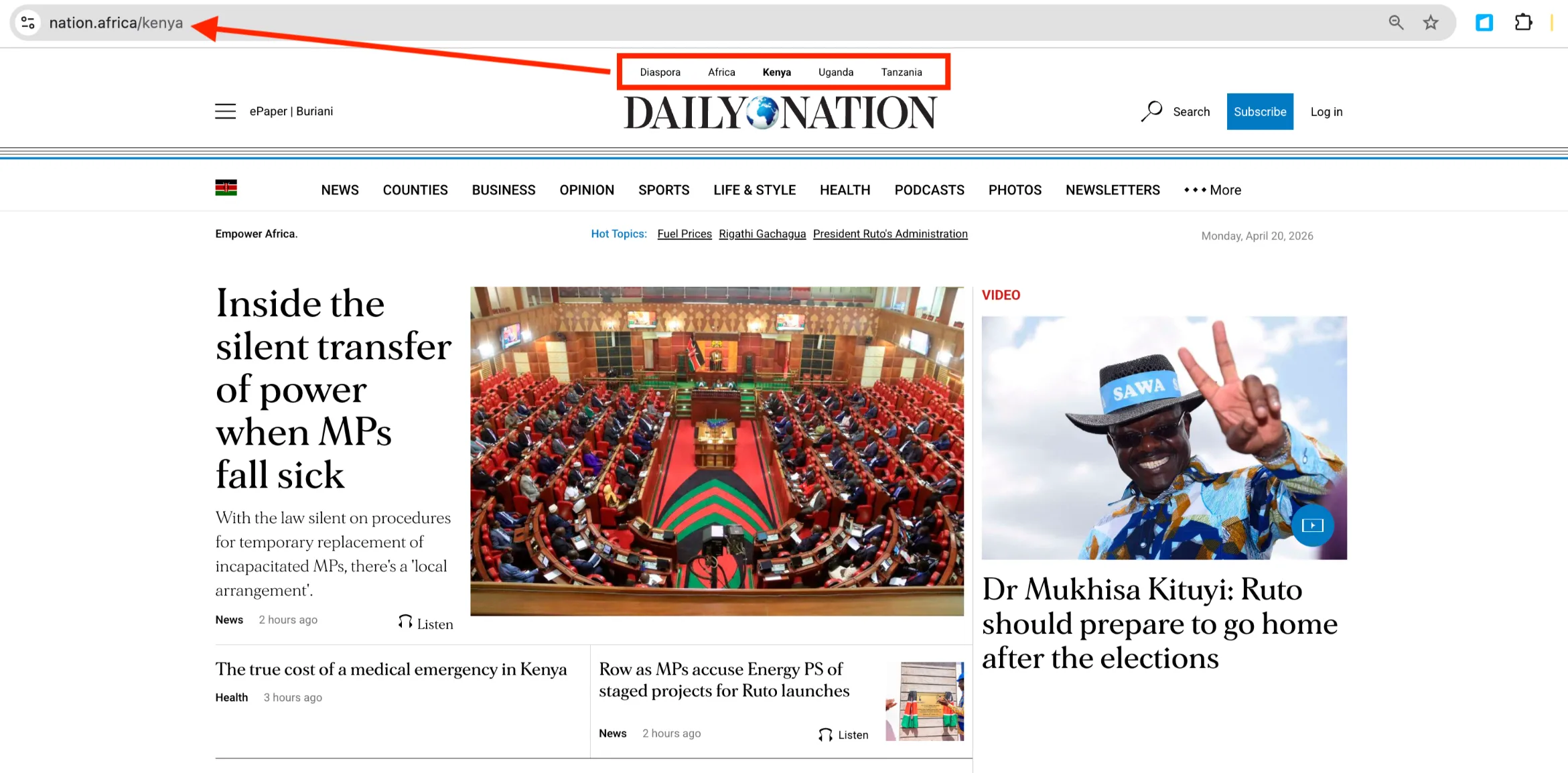The width and height of the screenshot is (1568, 773).
Task: Open the site information icon in address bar
Action: [28, 23]
